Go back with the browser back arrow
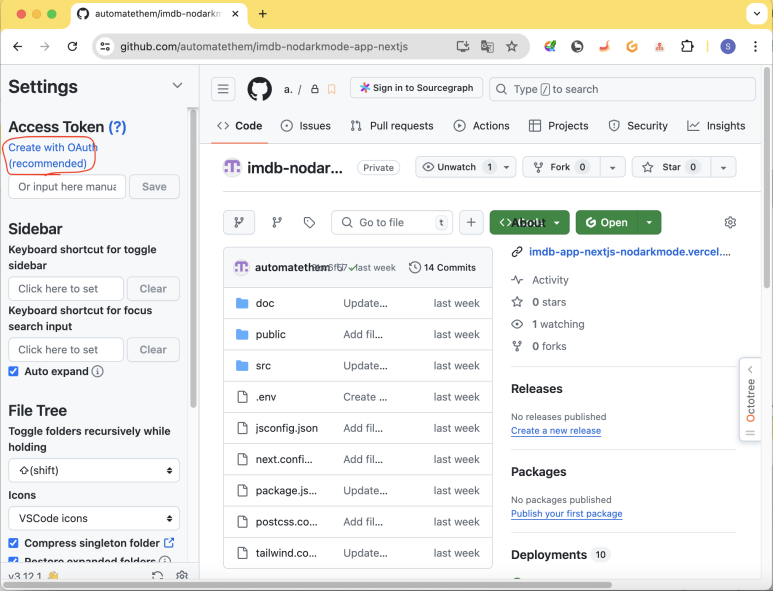The height and width of the screenshot is (591, 773). pos(18,46)
